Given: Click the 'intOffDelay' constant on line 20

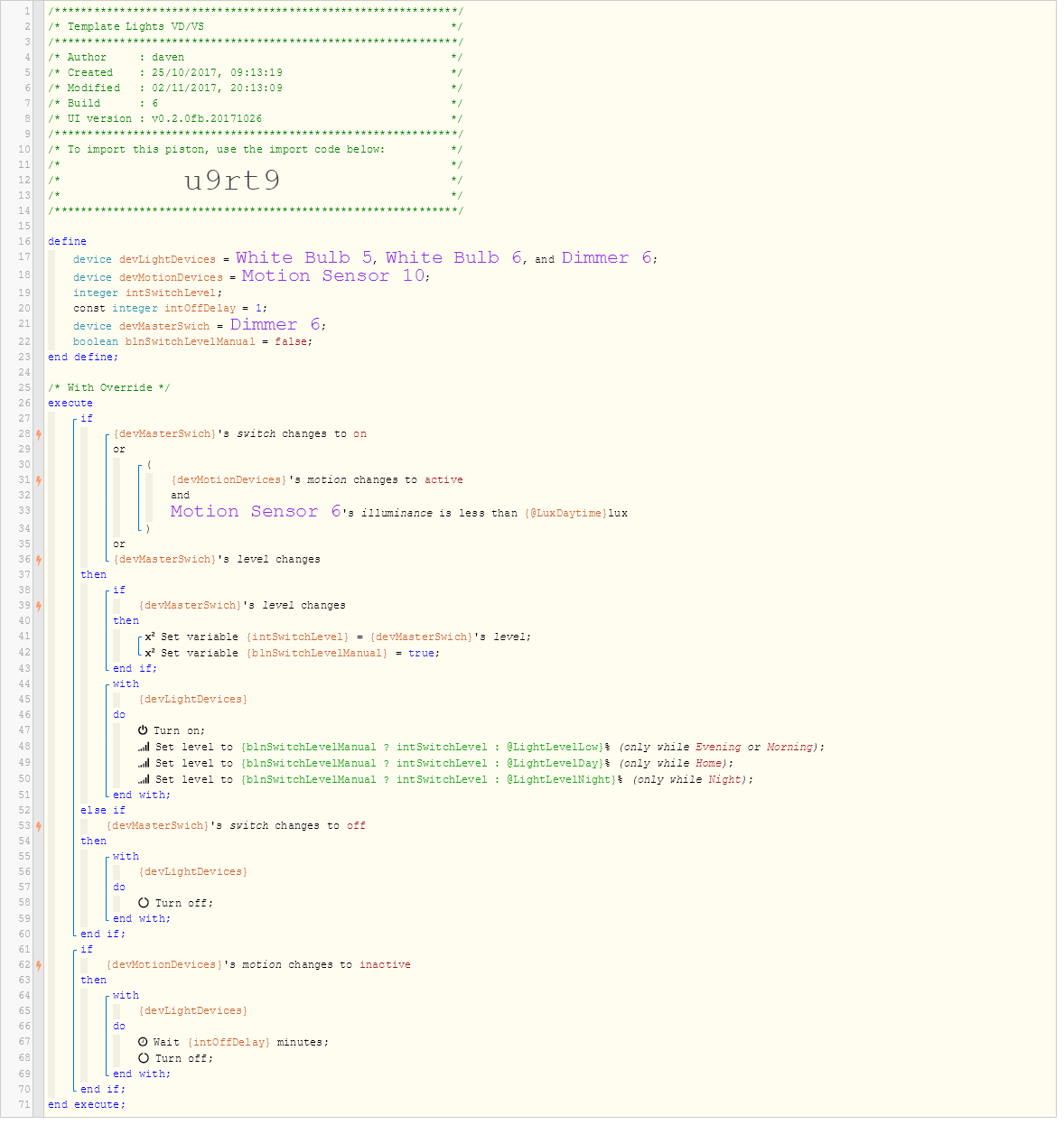Looking at the screenshot, I should coord(200,309).
